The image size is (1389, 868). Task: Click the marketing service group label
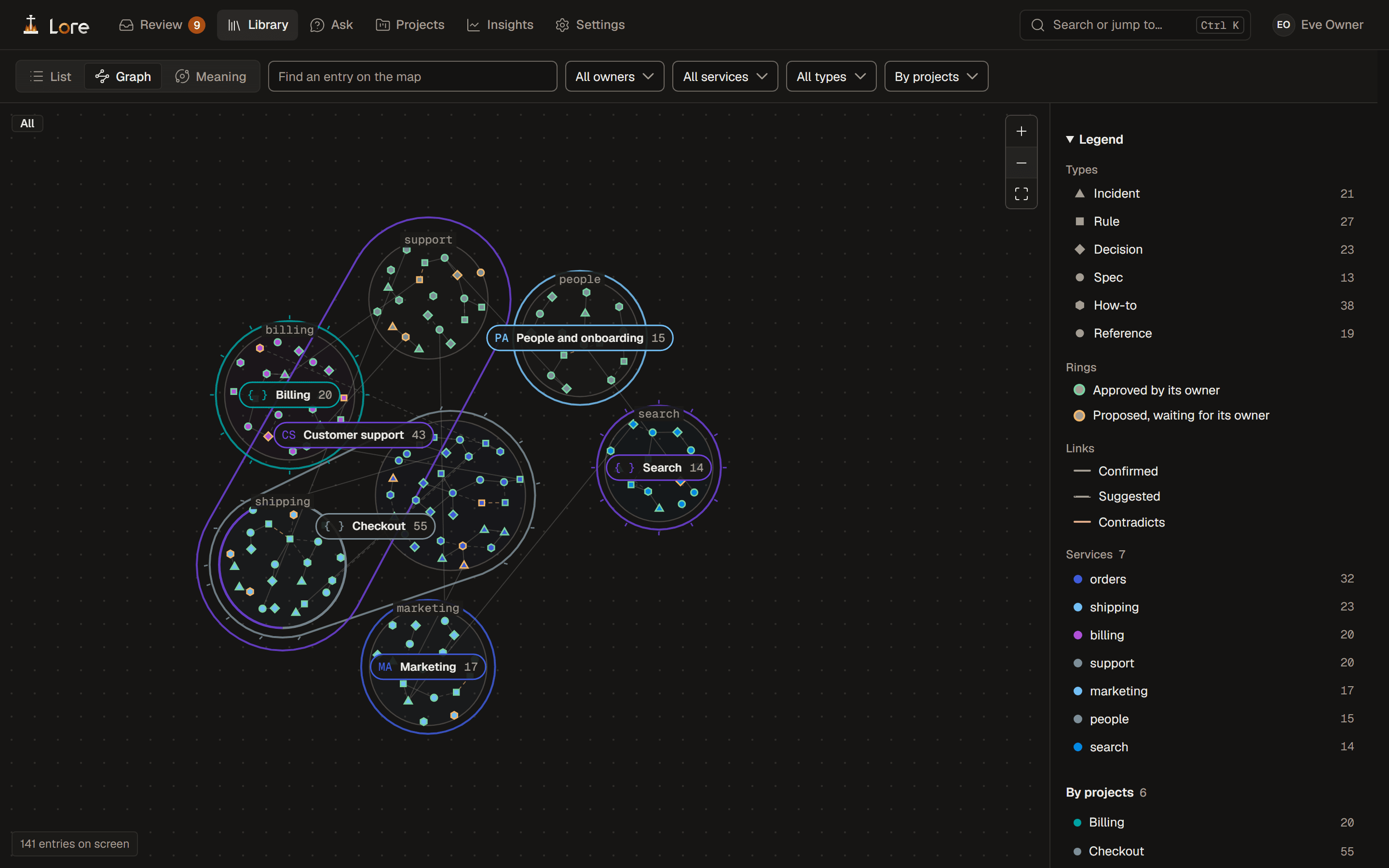(428, 609)
